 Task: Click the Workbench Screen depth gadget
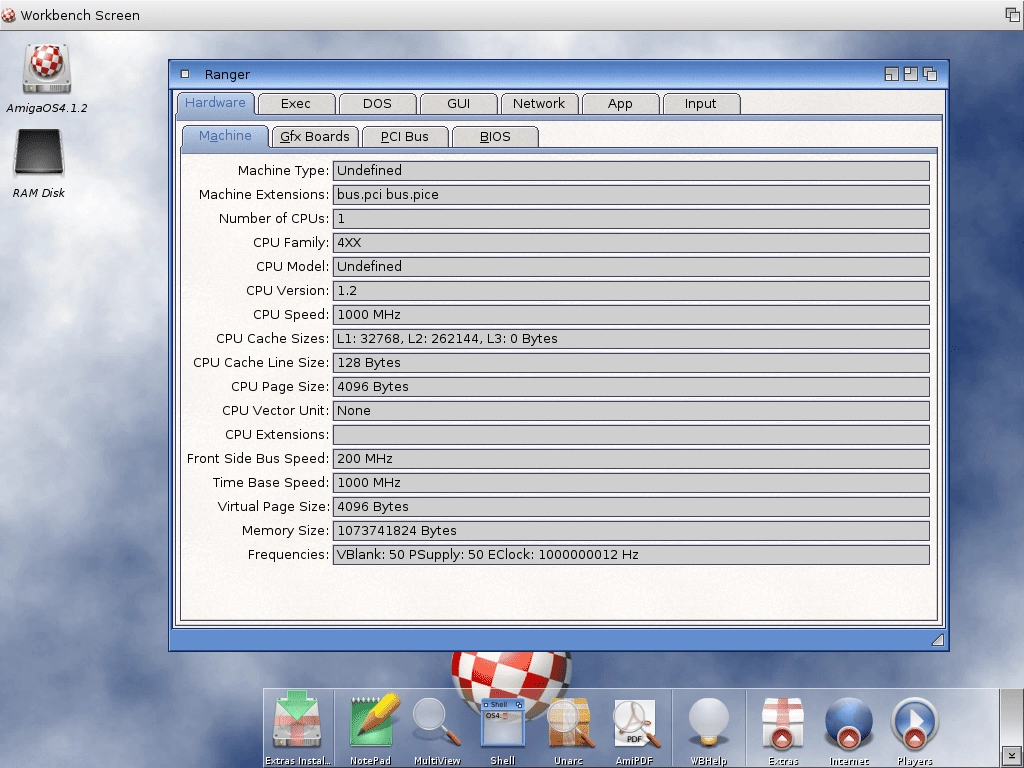[x=1013, y=14]
